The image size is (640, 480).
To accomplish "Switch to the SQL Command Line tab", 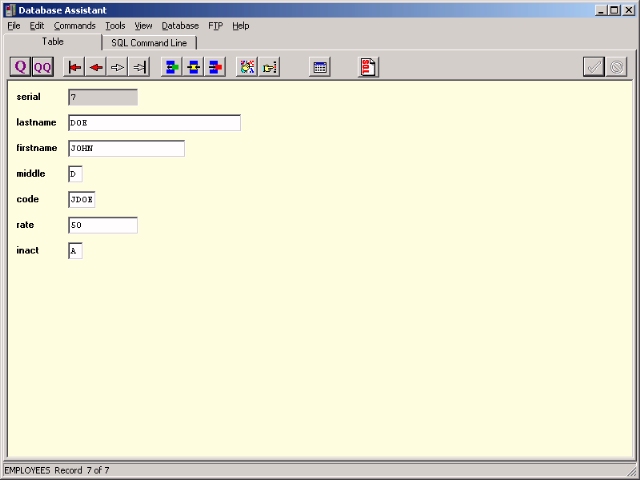I will (x=149, y=43).
